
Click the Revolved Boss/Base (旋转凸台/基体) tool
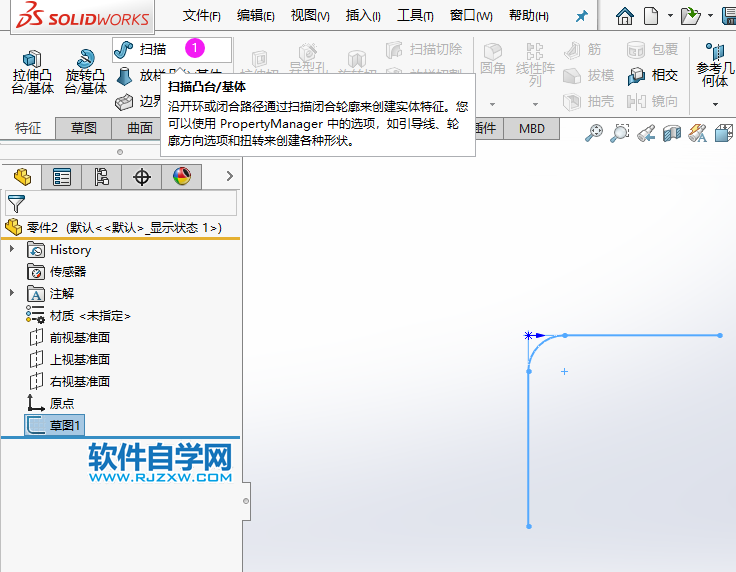pos(85,72)
